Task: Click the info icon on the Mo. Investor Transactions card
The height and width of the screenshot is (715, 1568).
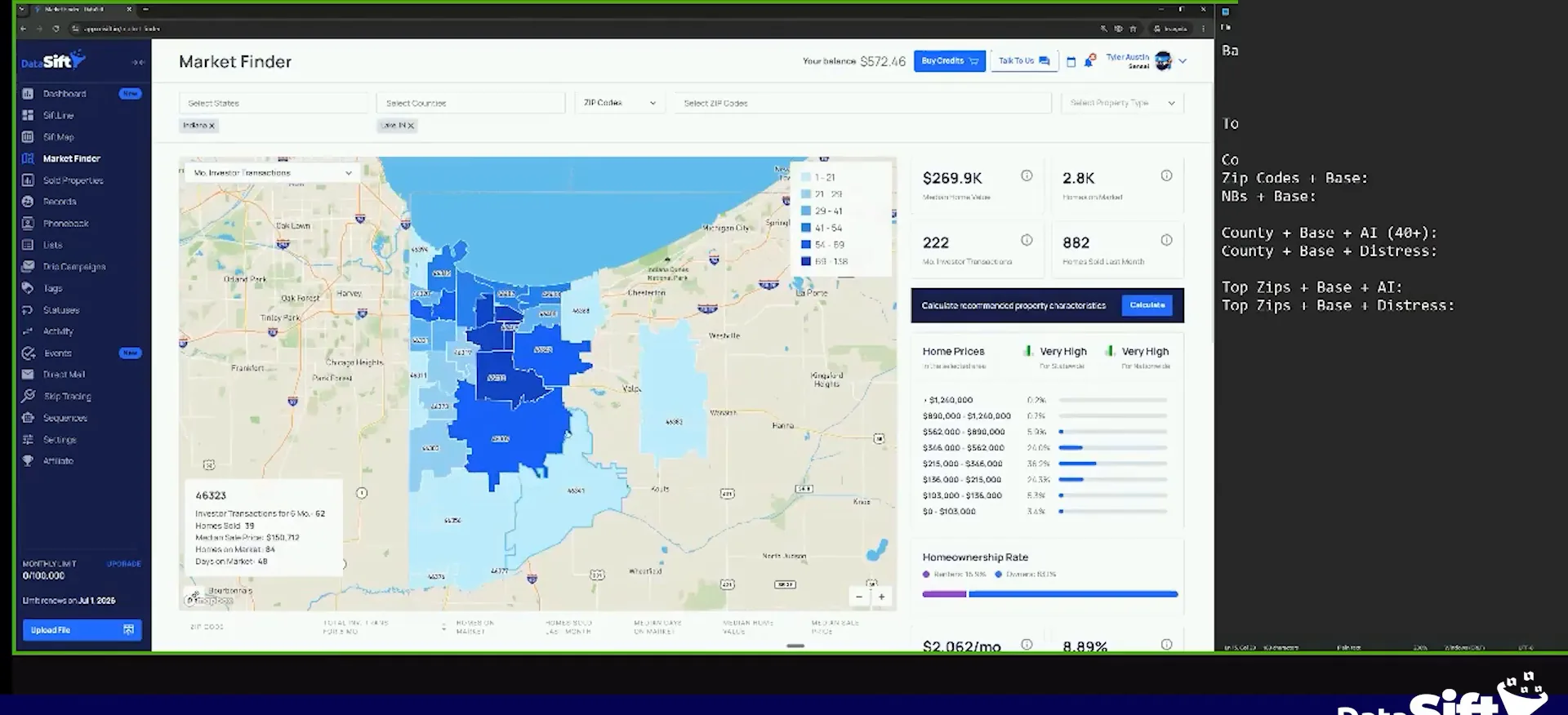Action: 1027,240
